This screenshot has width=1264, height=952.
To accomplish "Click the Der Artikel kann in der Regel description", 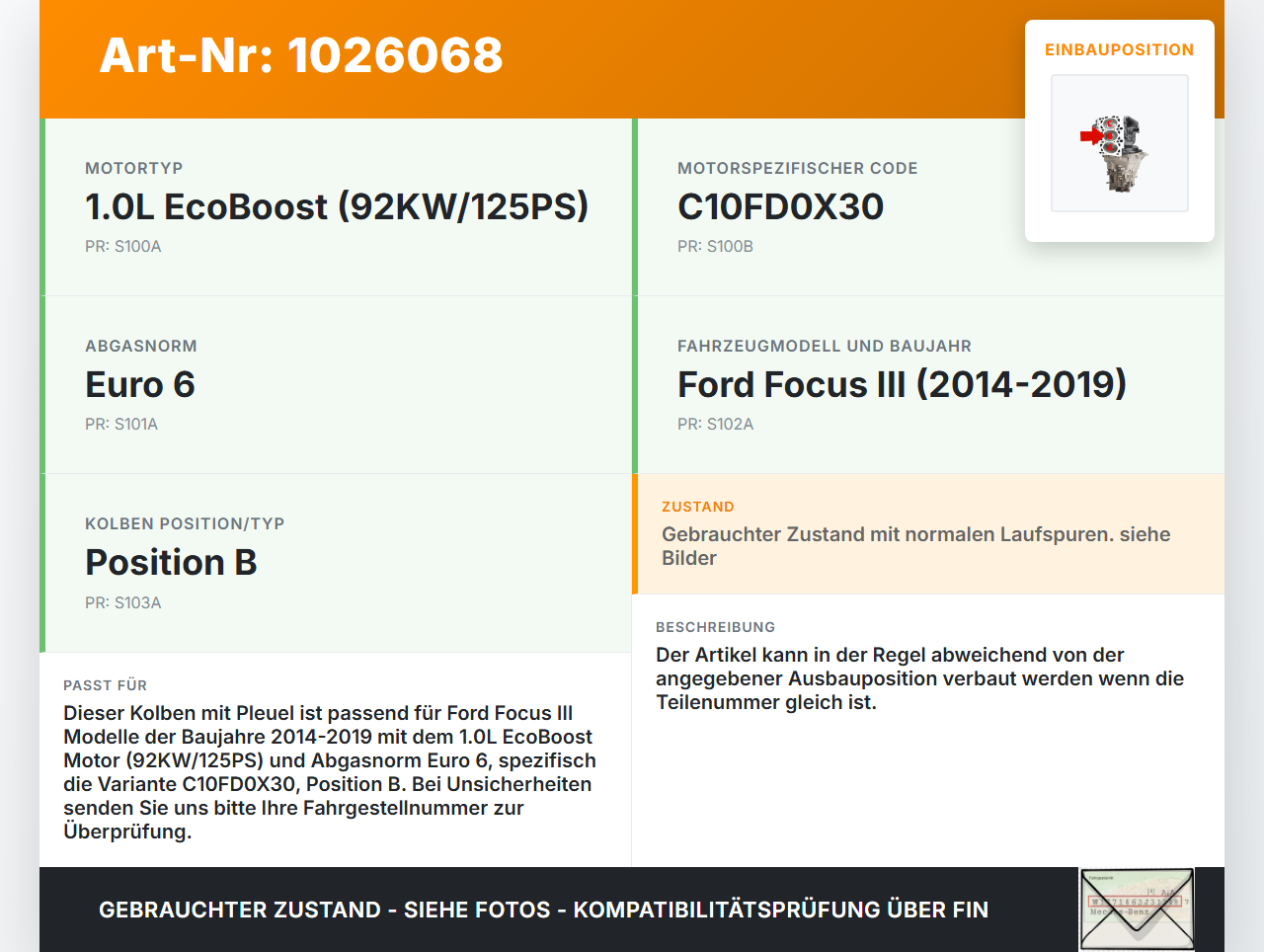I will pos(920,678).
